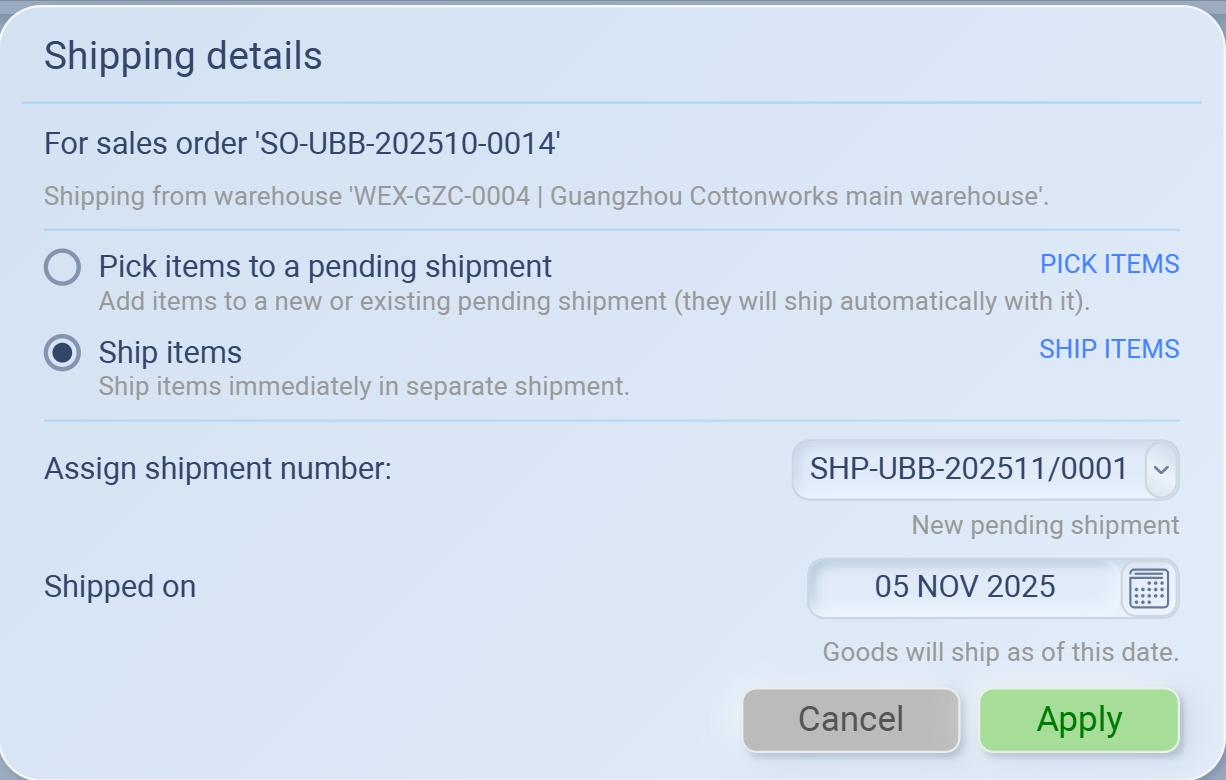Viewport: 1226px width, 780px height.
Task: Select the 'Ship items' radio button
Action: (62, 353)
